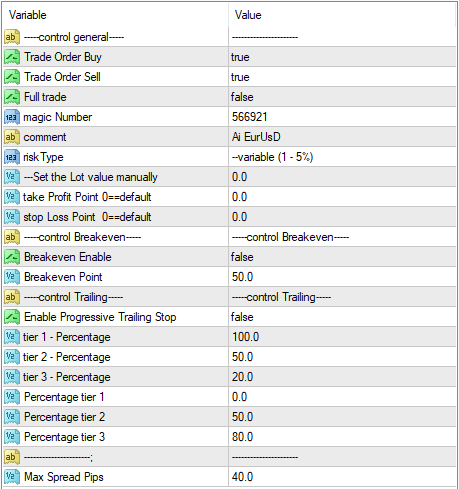This screenshot has height=489, width=459.
Task: Select the comment variable label
Action: click(45, 137)
